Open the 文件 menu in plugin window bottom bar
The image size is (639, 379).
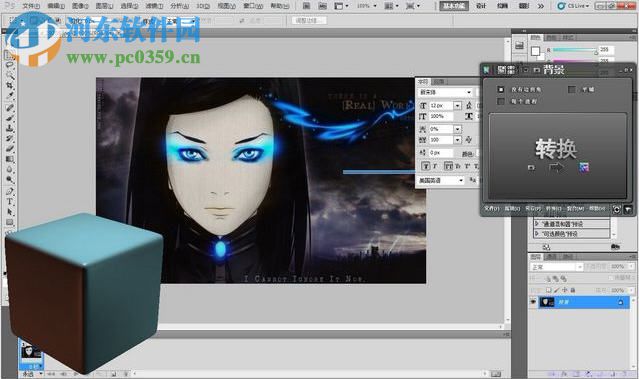(x=492, y=209)
